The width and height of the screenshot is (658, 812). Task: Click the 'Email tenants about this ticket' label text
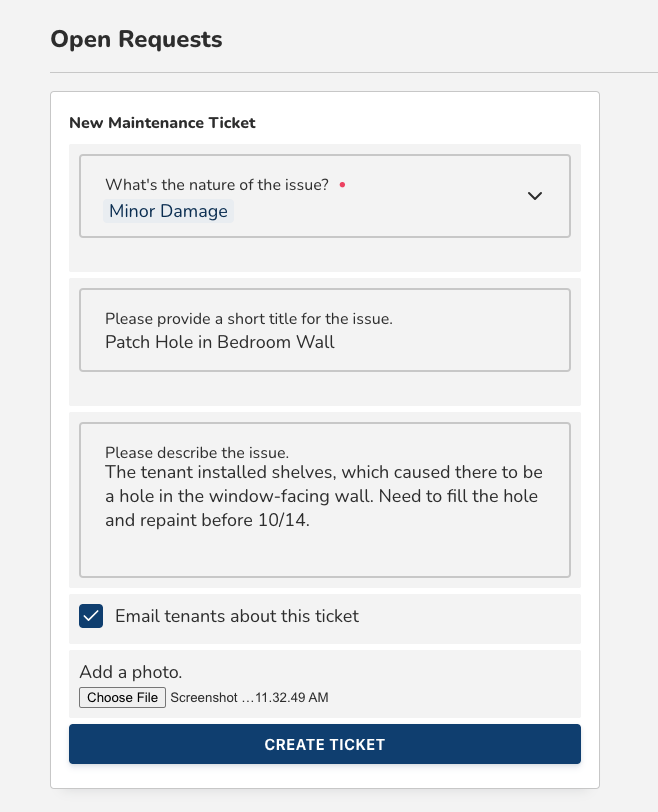tap(237, 616)
